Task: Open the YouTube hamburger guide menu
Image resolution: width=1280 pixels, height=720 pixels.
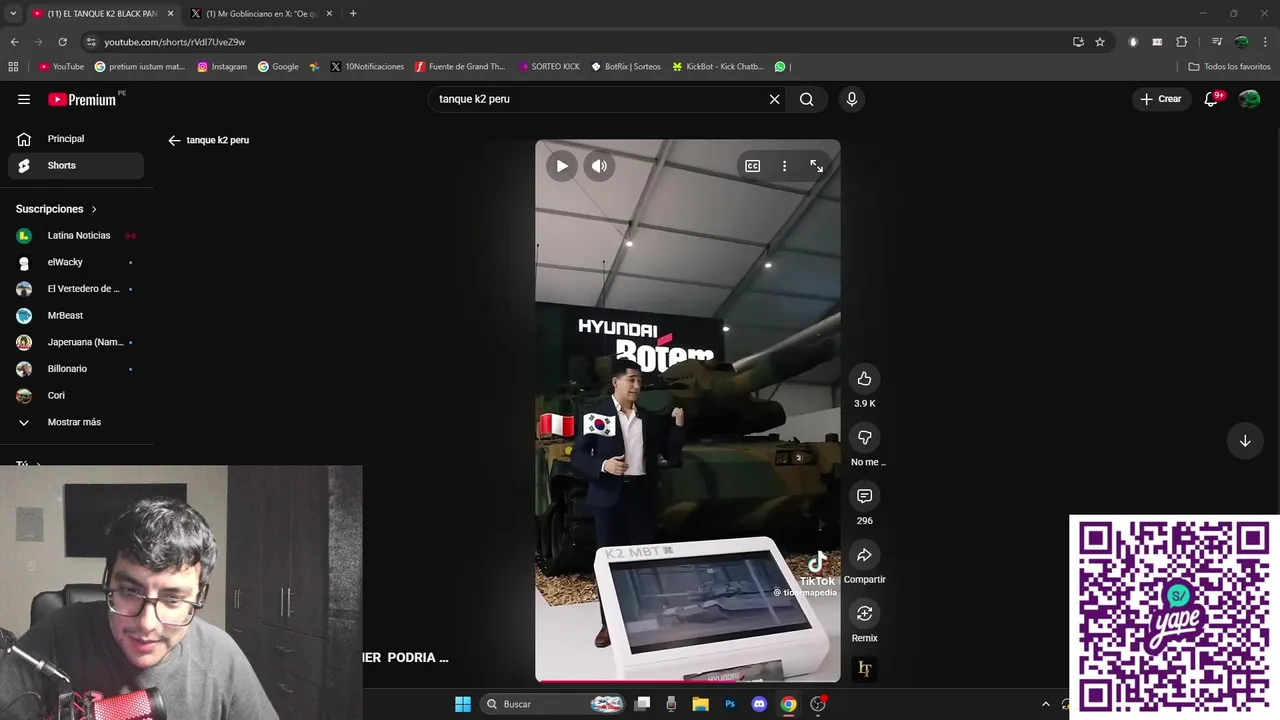Action: click(x=24, y=99)
